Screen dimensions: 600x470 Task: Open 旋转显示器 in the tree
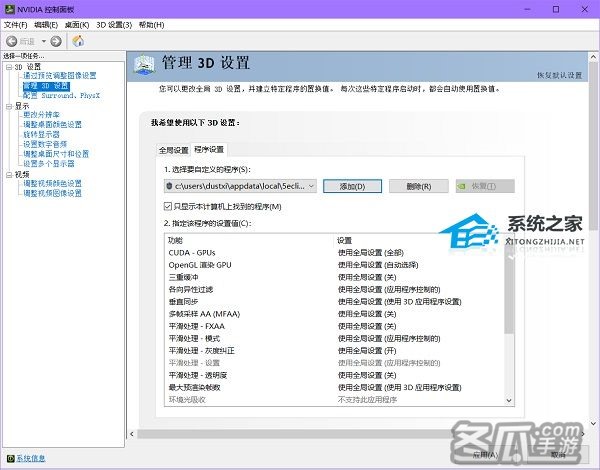(41, 134)
